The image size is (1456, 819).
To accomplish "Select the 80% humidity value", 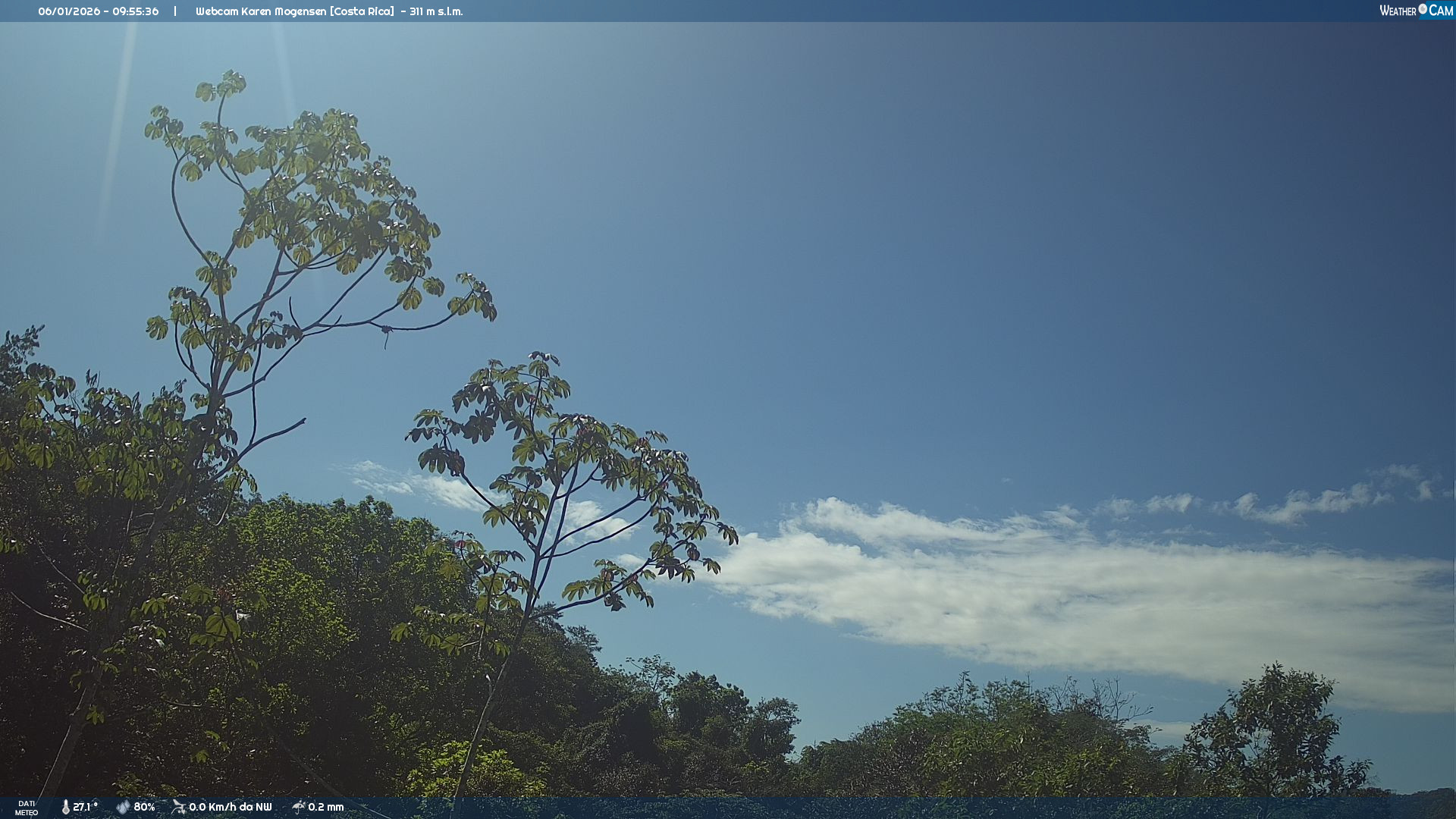I will pos(144,807).
